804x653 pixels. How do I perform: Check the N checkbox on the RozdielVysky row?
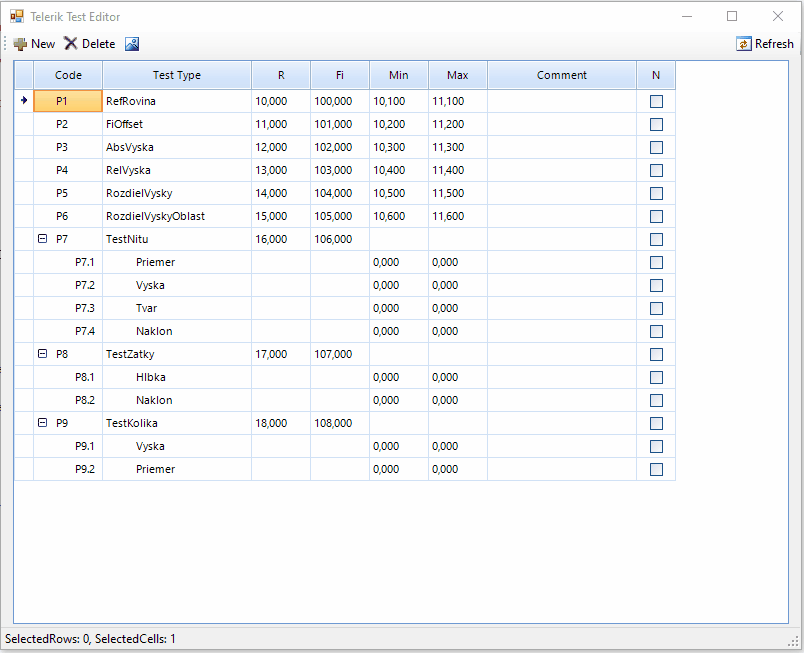tap(656, 193)
